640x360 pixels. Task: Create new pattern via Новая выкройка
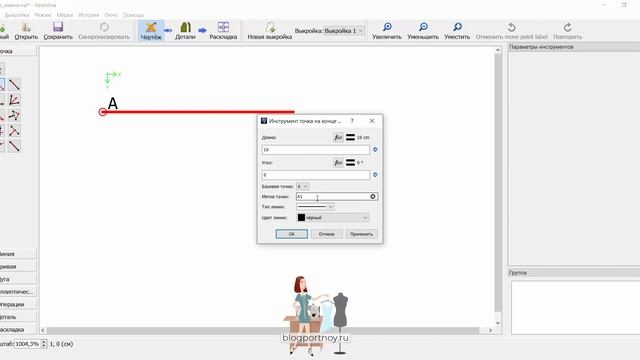(x=270, y=31)
